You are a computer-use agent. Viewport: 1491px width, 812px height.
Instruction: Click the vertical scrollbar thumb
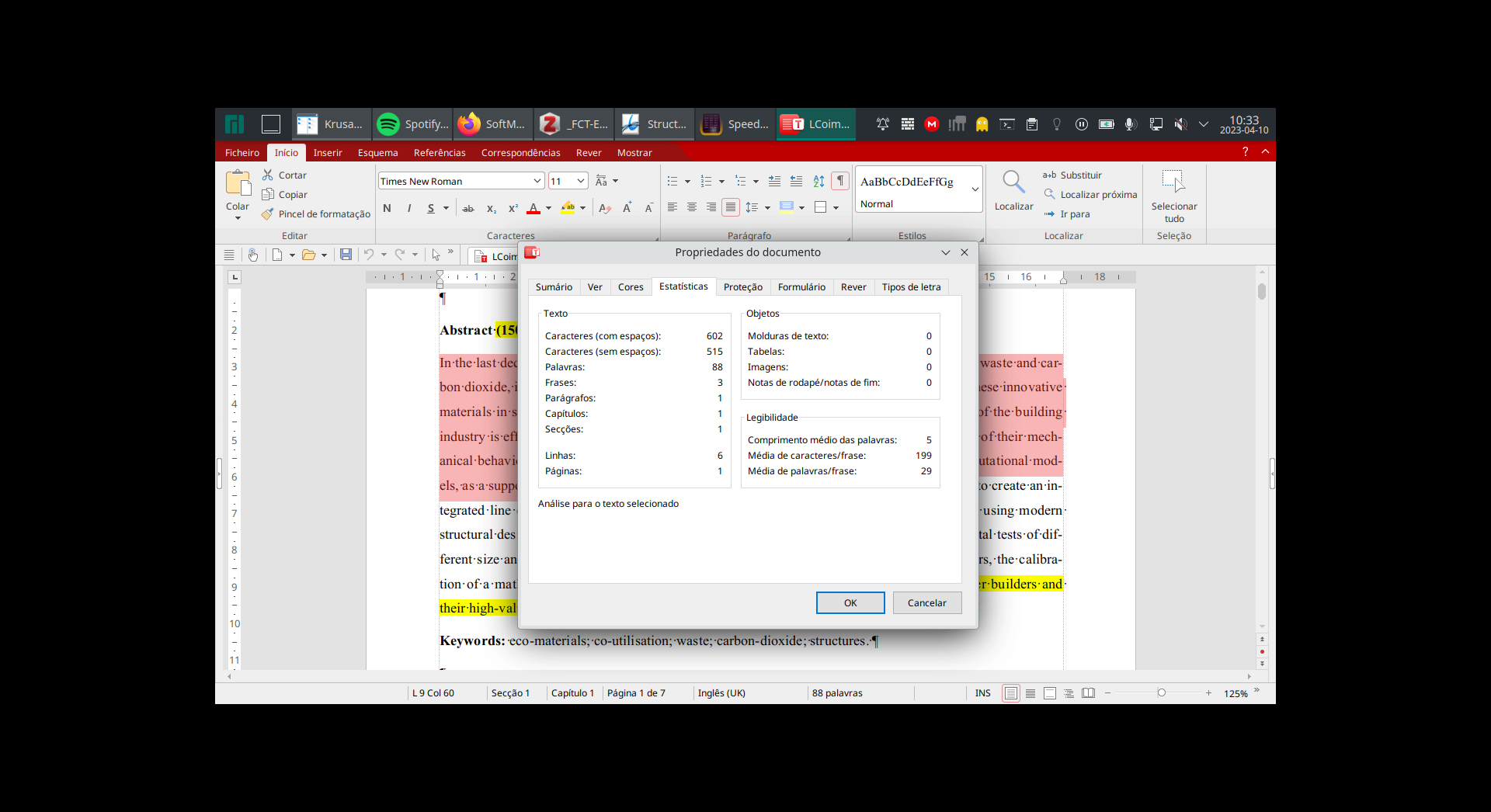coord(1262,291)
